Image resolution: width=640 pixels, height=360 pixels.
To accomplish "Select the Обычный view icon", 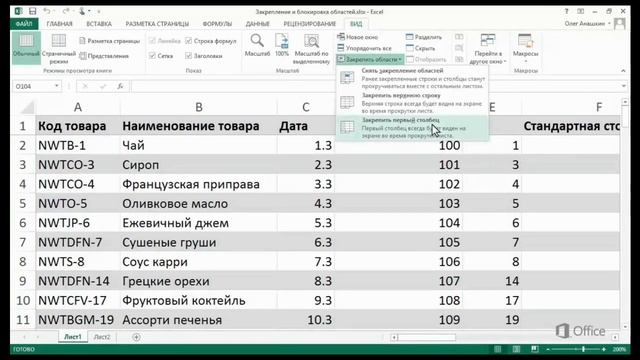I will click(26, 47).
